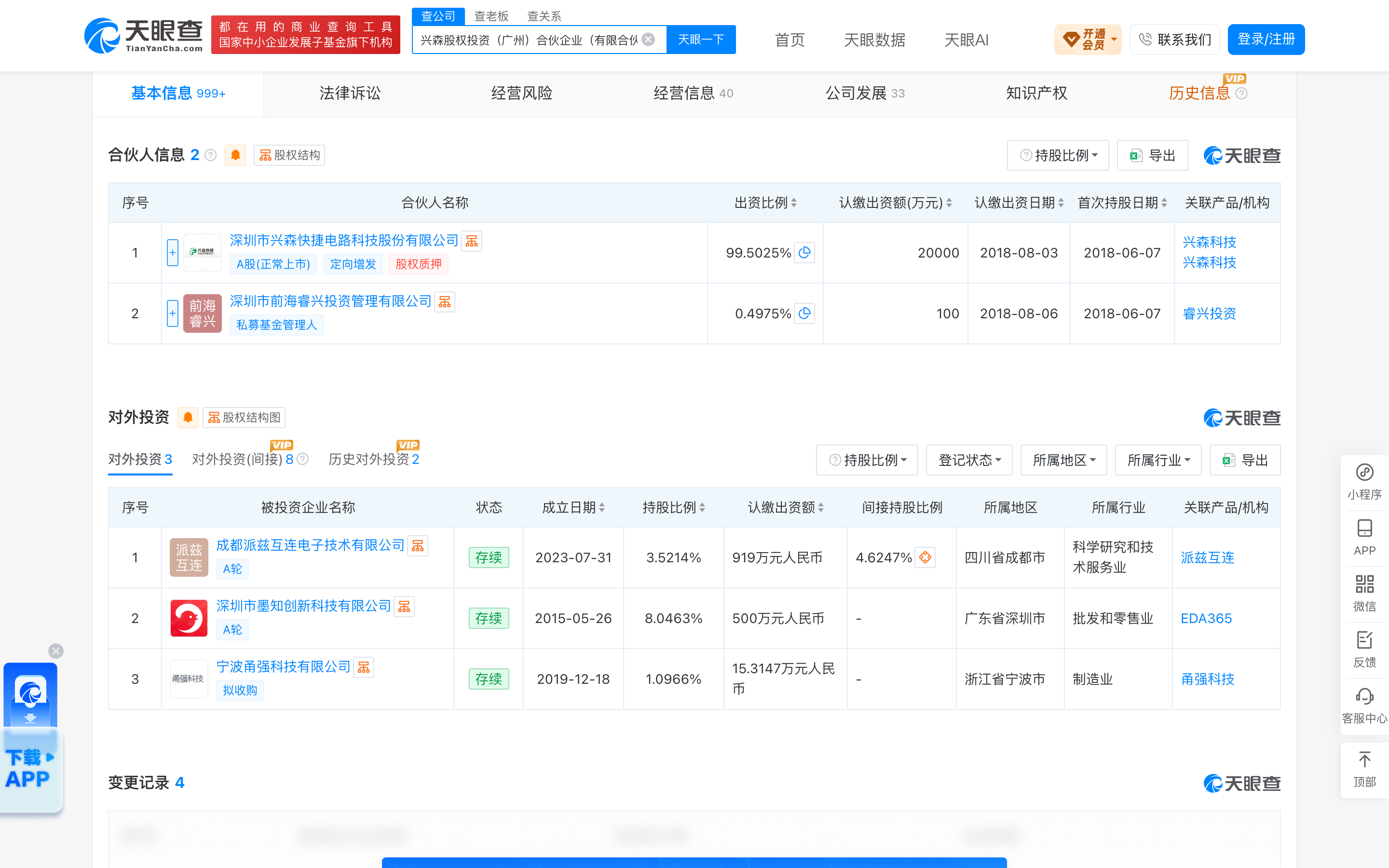Click the 私募基金管理人 tag
This screenshot has width=1389, height=868.
277,325
